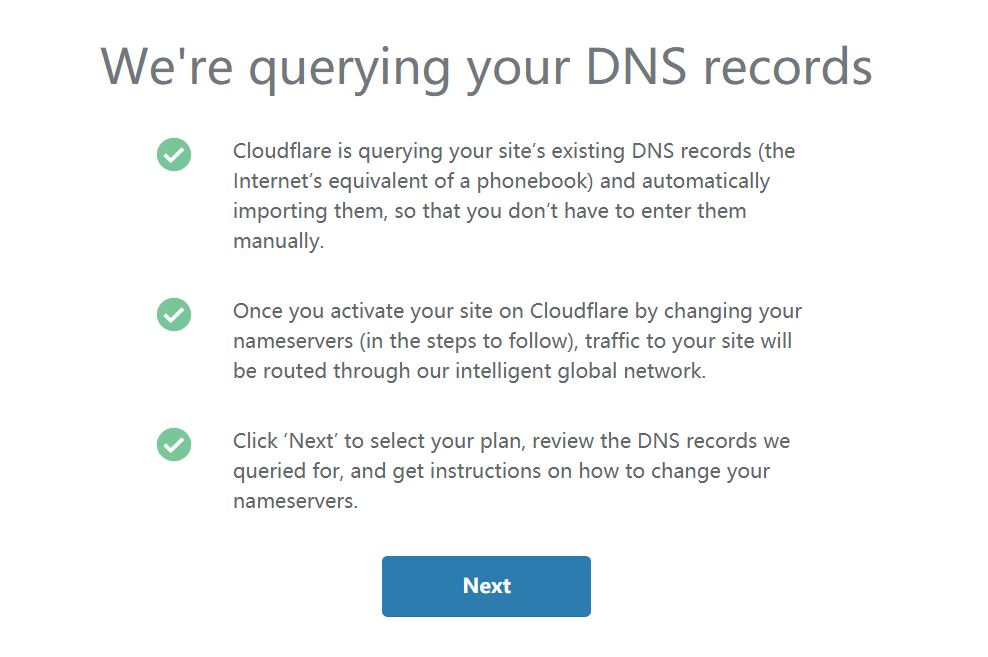The width and height of the screenshot is (988, 657).
Task: Click the blue Next button
Action: [x=486, y=586]
